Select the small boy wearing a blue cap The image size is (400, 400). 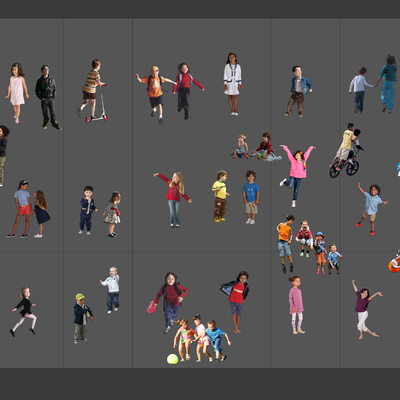(321, 253)
